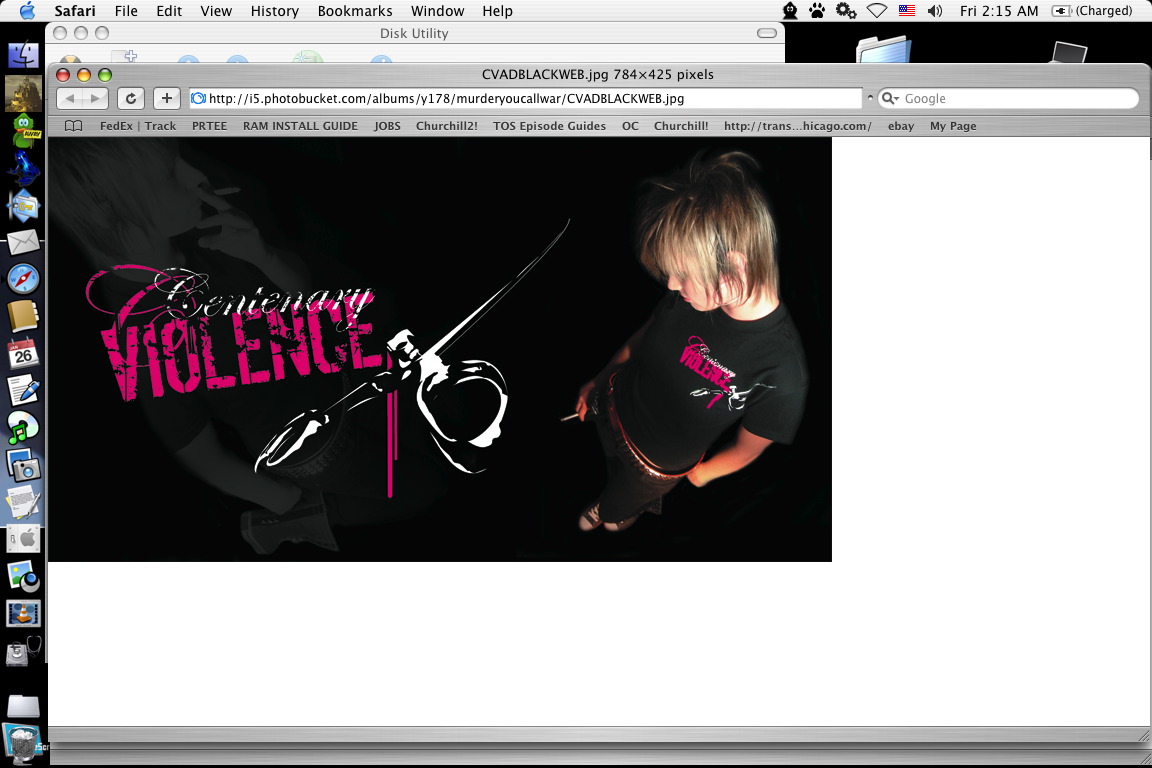Image resolution: width=1152 pixels, height=768 pixels.
Task: Click the Safari compass Dock icon
Action: (24, 279)
